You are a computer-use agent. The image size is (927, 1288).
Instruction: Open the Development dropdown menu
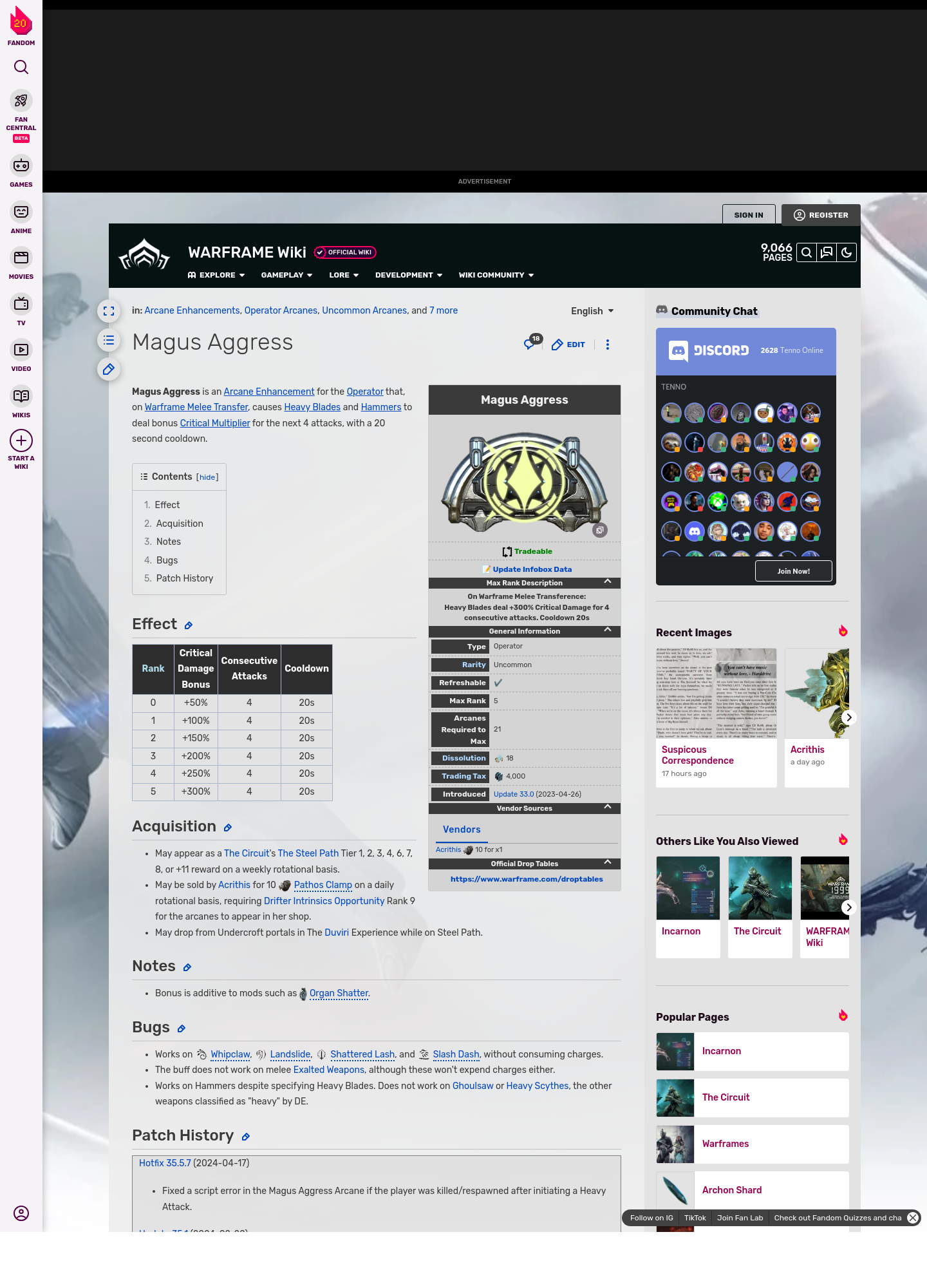[409, 275]
